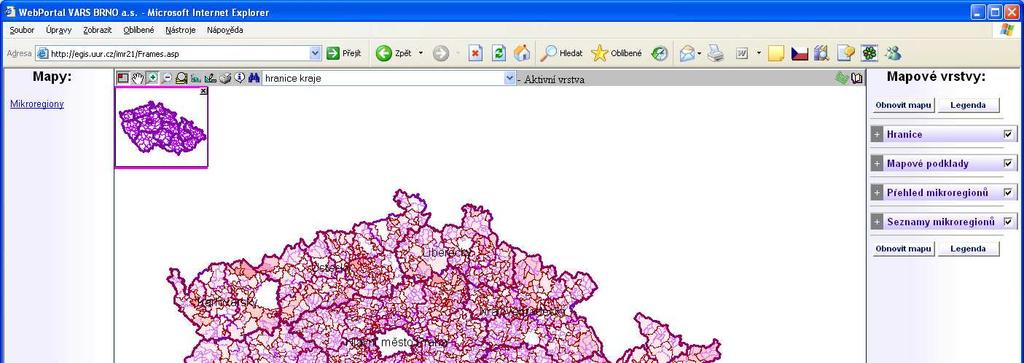Click the map print icon
1024x363 pixels.
[x=225, y=78]
